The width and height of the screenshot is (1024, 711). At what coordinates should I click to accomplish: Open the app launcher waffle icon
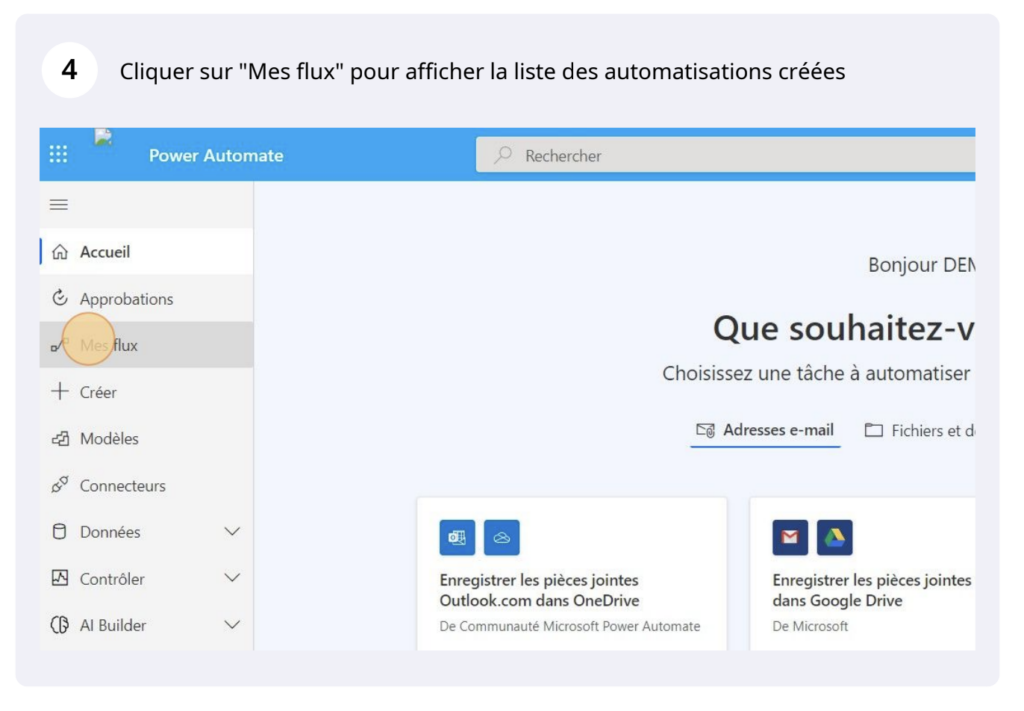[59, 154]
